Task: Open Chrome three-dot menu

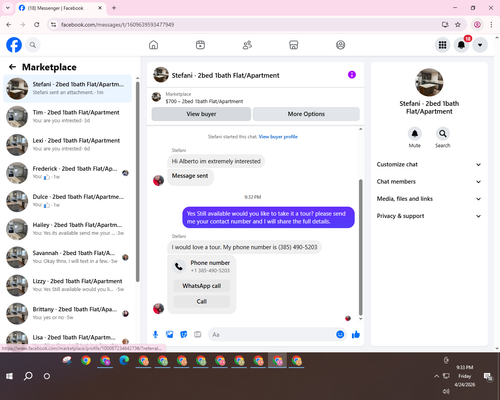Action: click(491, 25)
